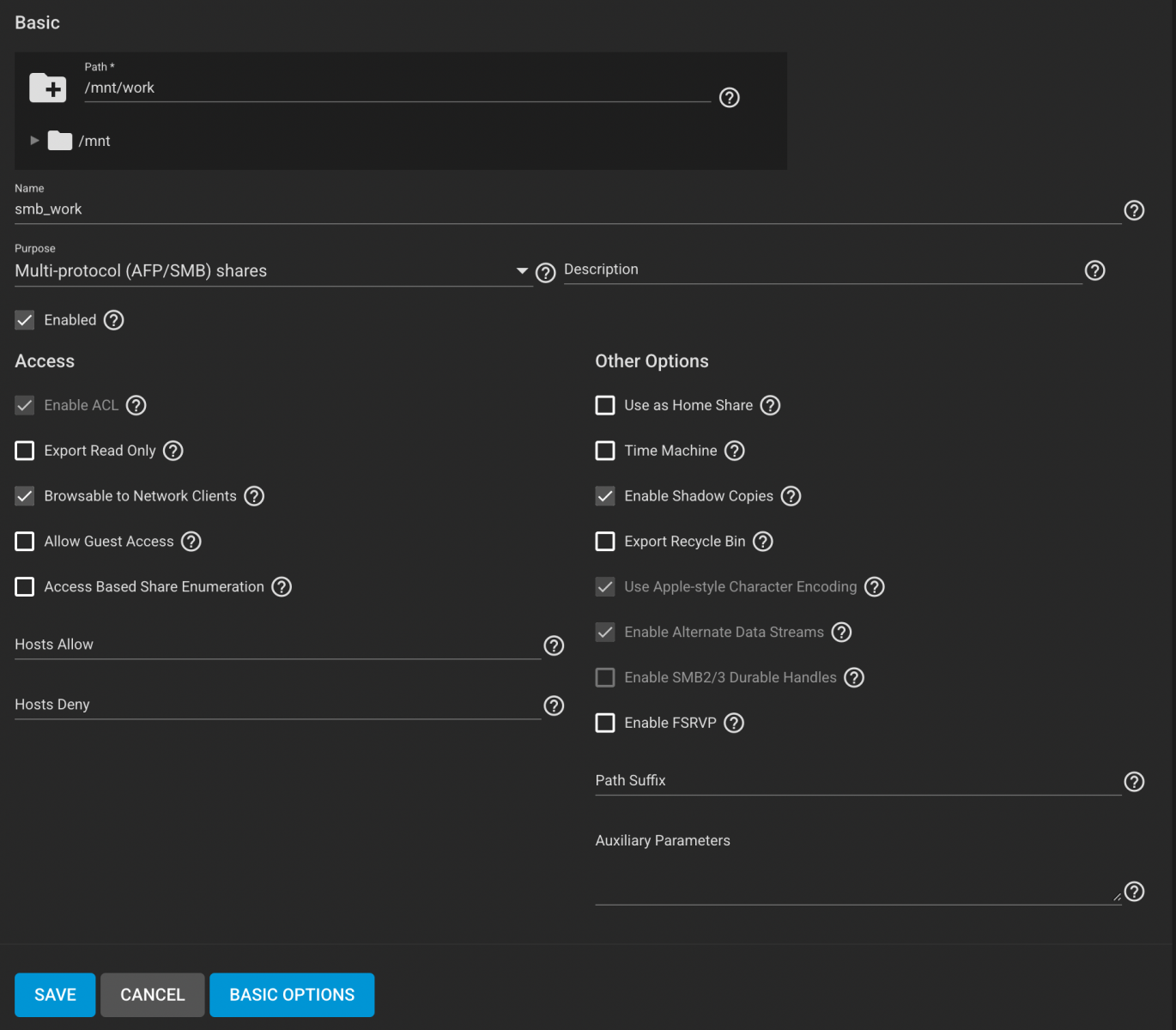
Task: Save the SMB share settings
Action: pyautogui.click(x=55, y=995)
